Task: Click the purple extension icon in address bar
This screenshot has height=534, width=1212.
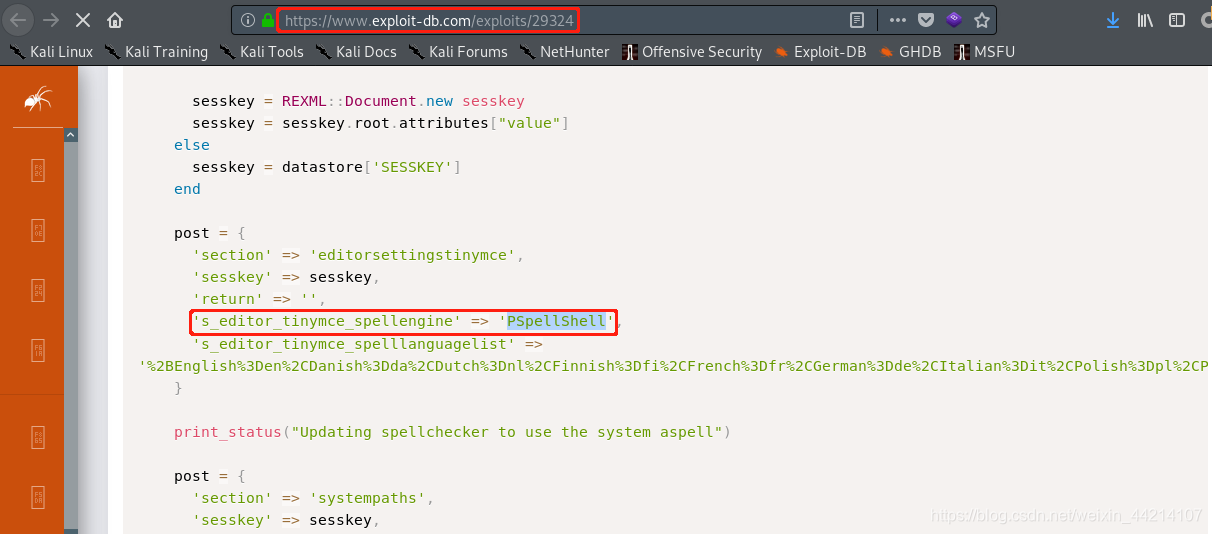Action: coord(954,20)
